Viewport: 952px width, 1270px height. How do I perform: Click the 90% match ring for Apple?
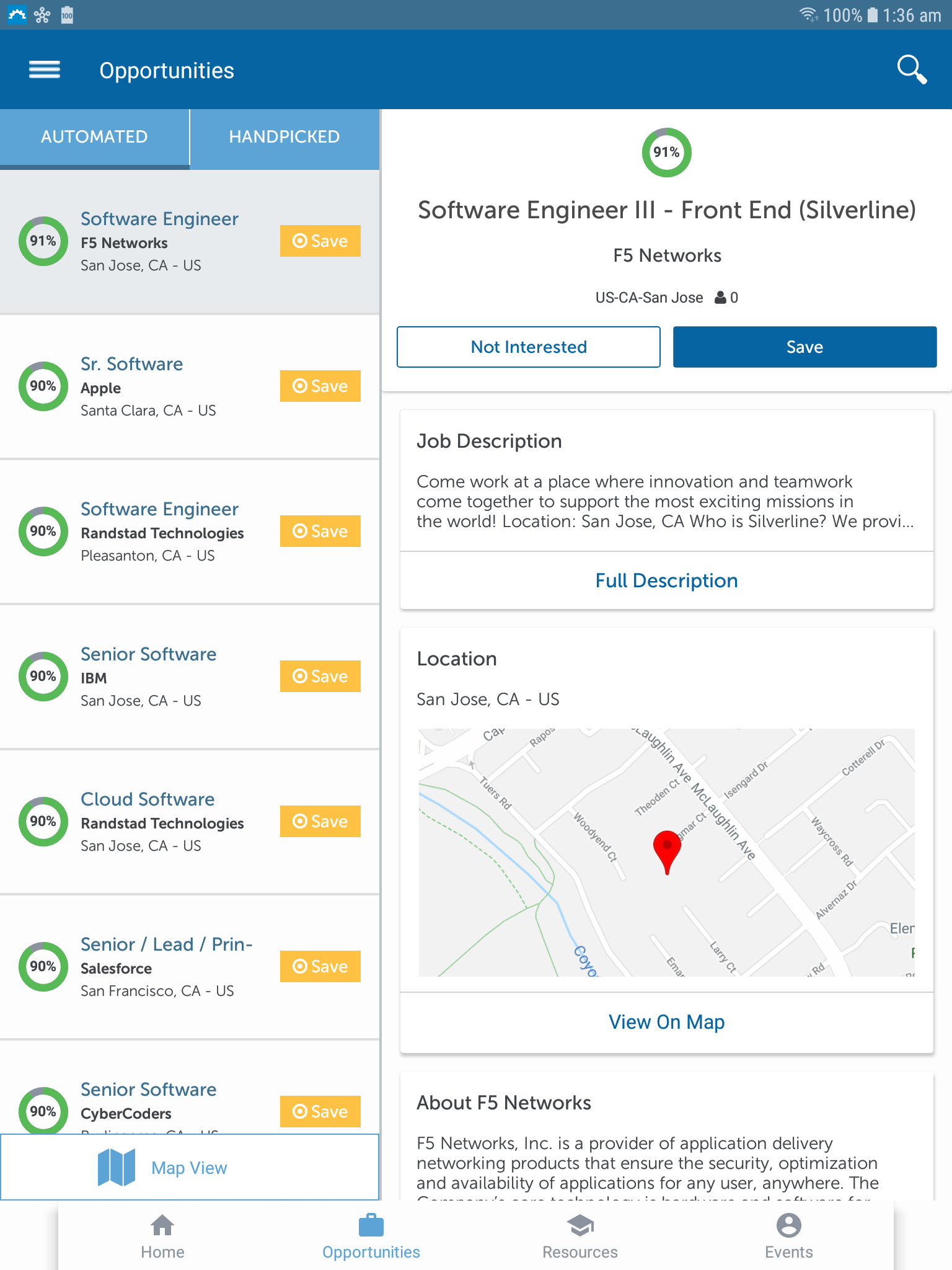43,386
